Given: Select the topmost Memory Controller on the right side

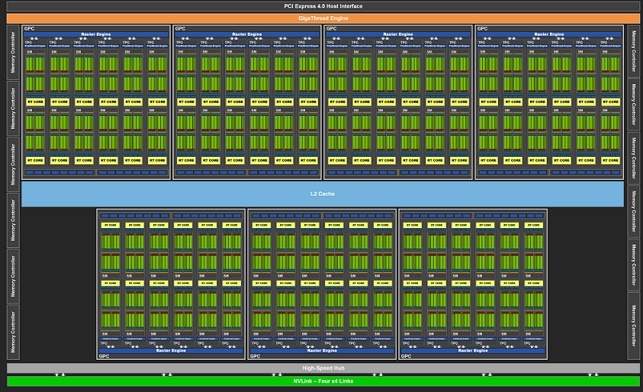Looking at the screenshot, I should click(634, 51).
